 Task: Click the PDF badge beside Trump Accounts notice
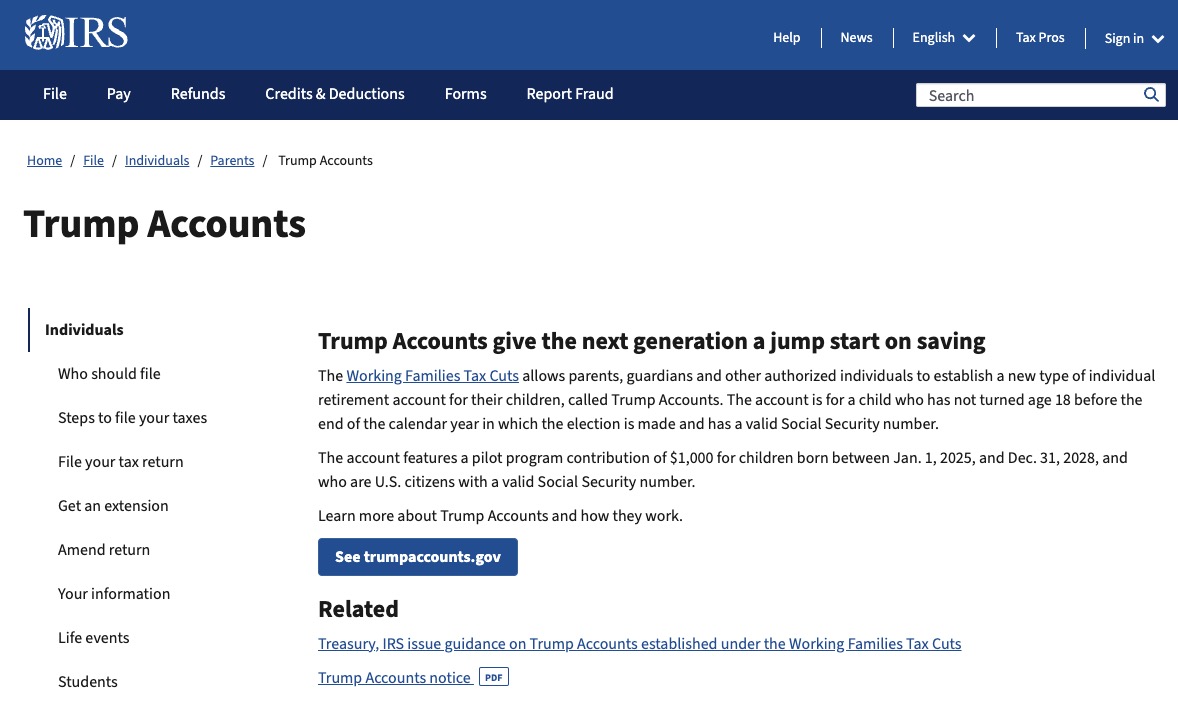click(x=493, y=677)
